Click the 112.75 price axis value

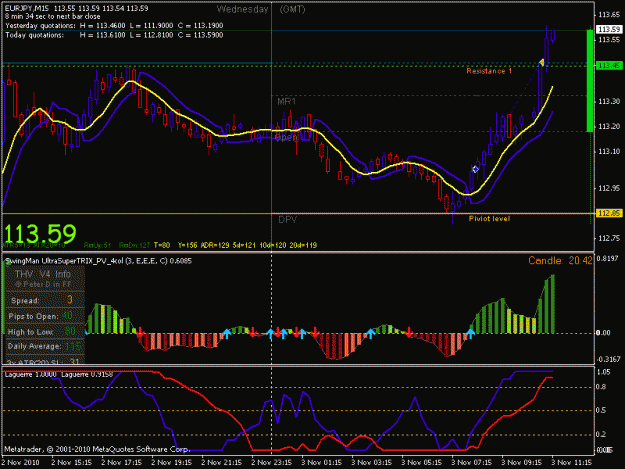[x=609, y=238]
